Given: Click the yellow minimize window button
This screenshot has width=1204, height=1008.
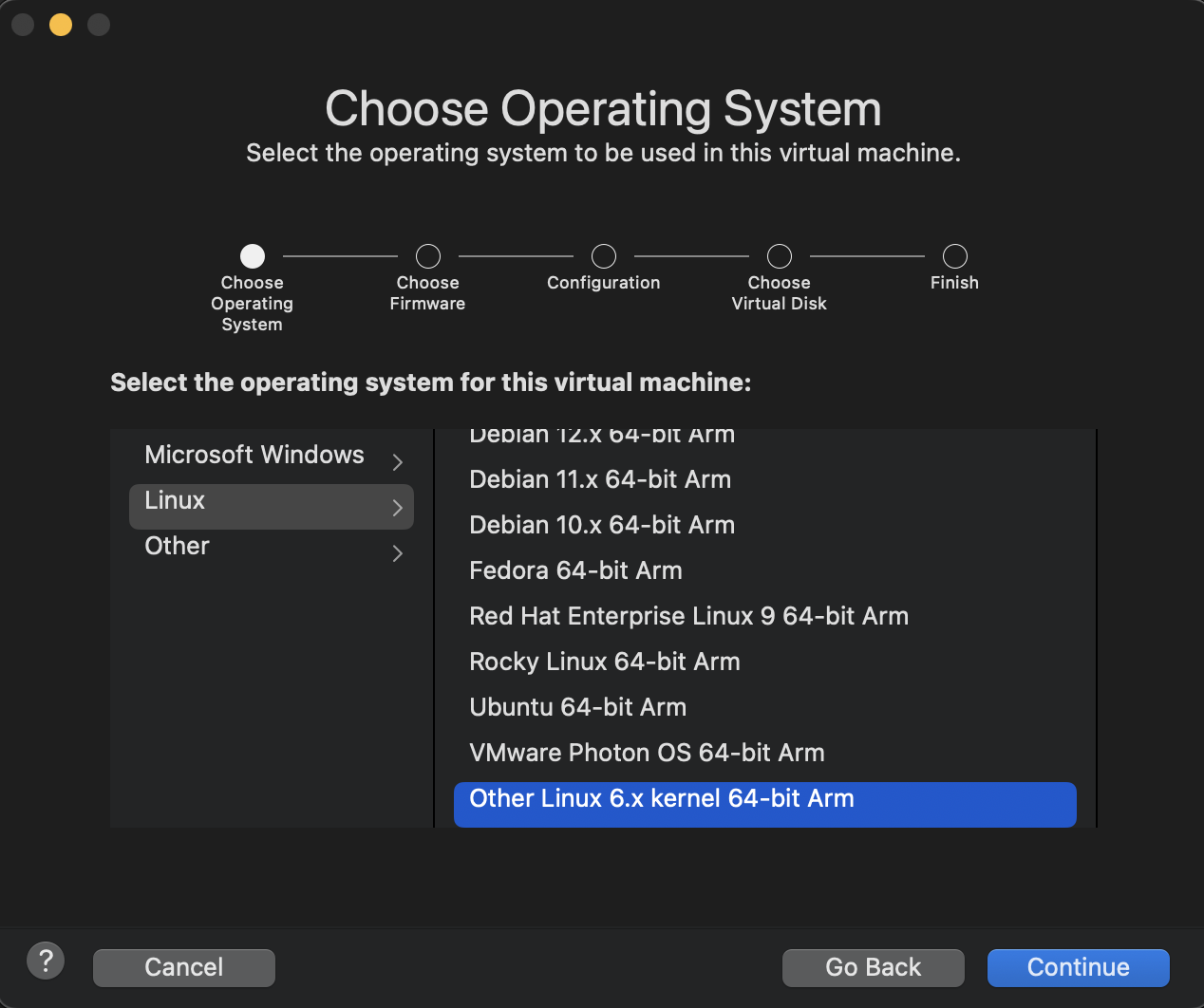Looking at the screenshot, I should pyautogui.click(x=61, y=25).
